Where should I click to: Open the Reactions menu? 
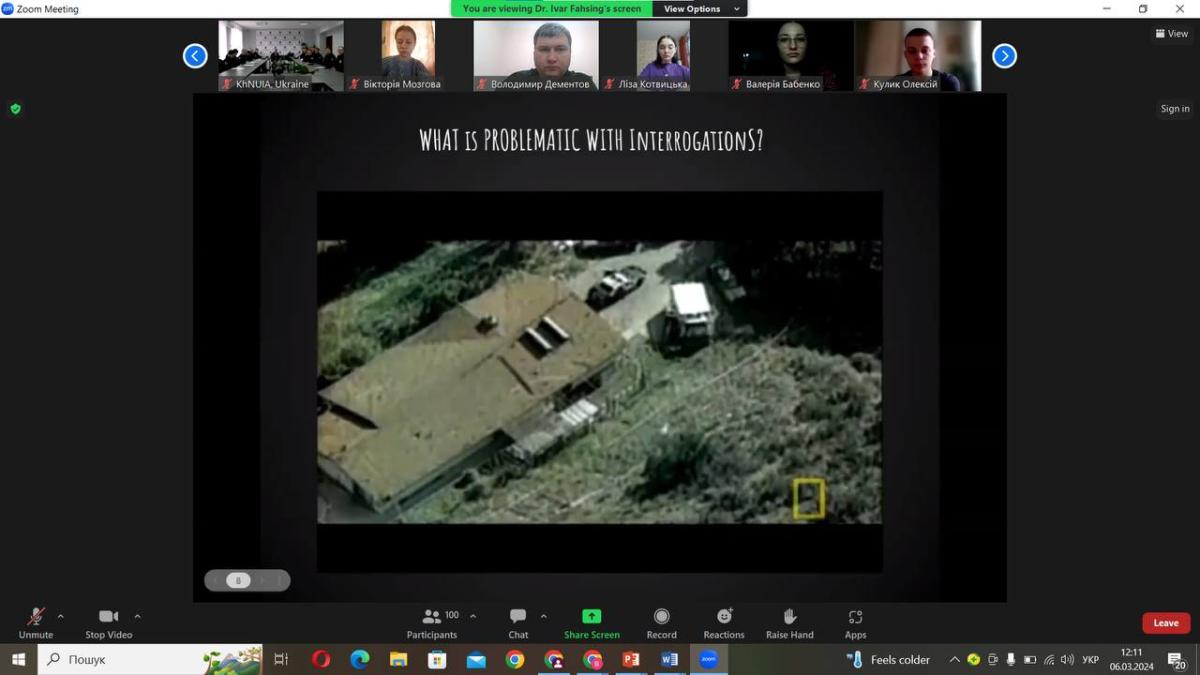click(x=724, y=617)
